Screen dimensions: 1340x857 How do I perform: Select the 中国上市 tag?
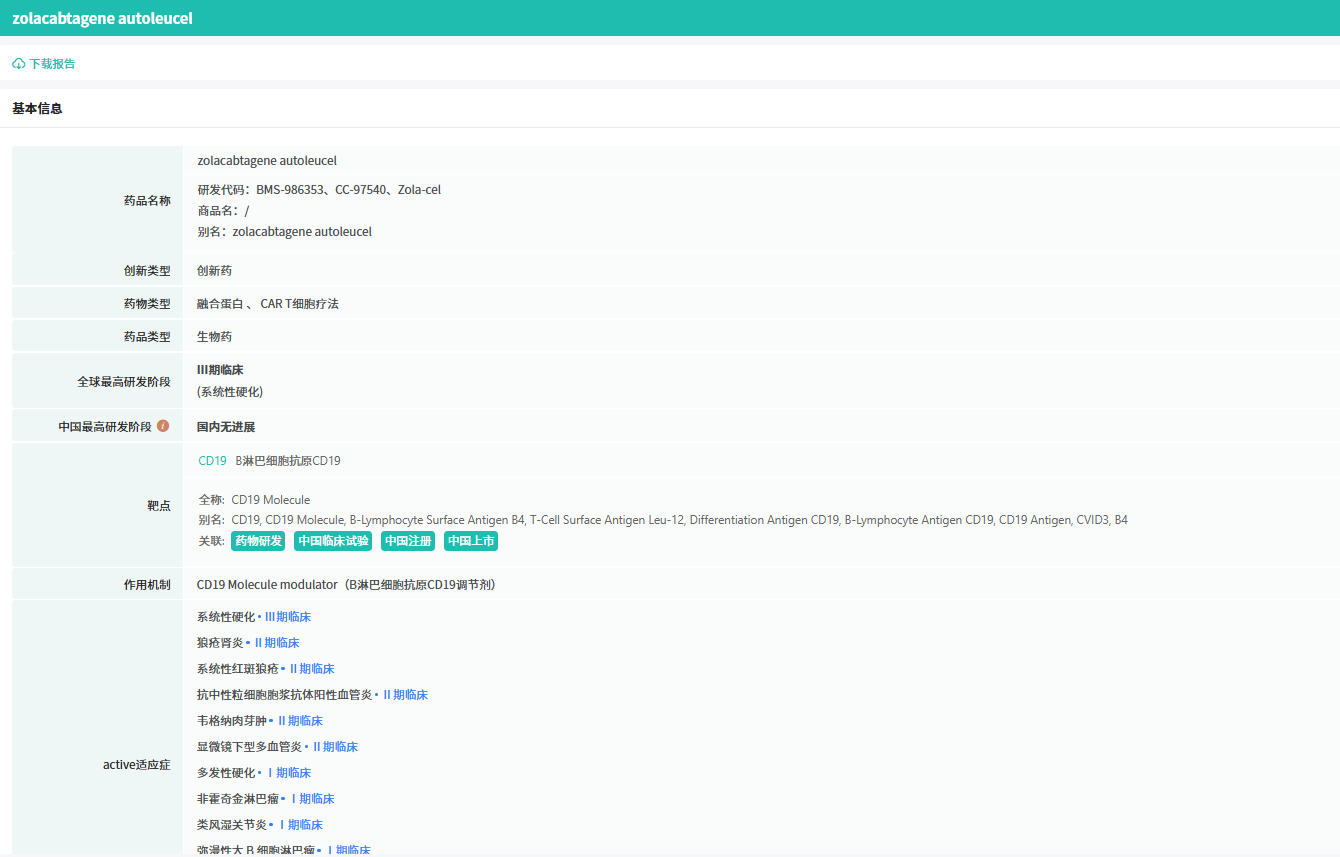(x=471, y=541)
